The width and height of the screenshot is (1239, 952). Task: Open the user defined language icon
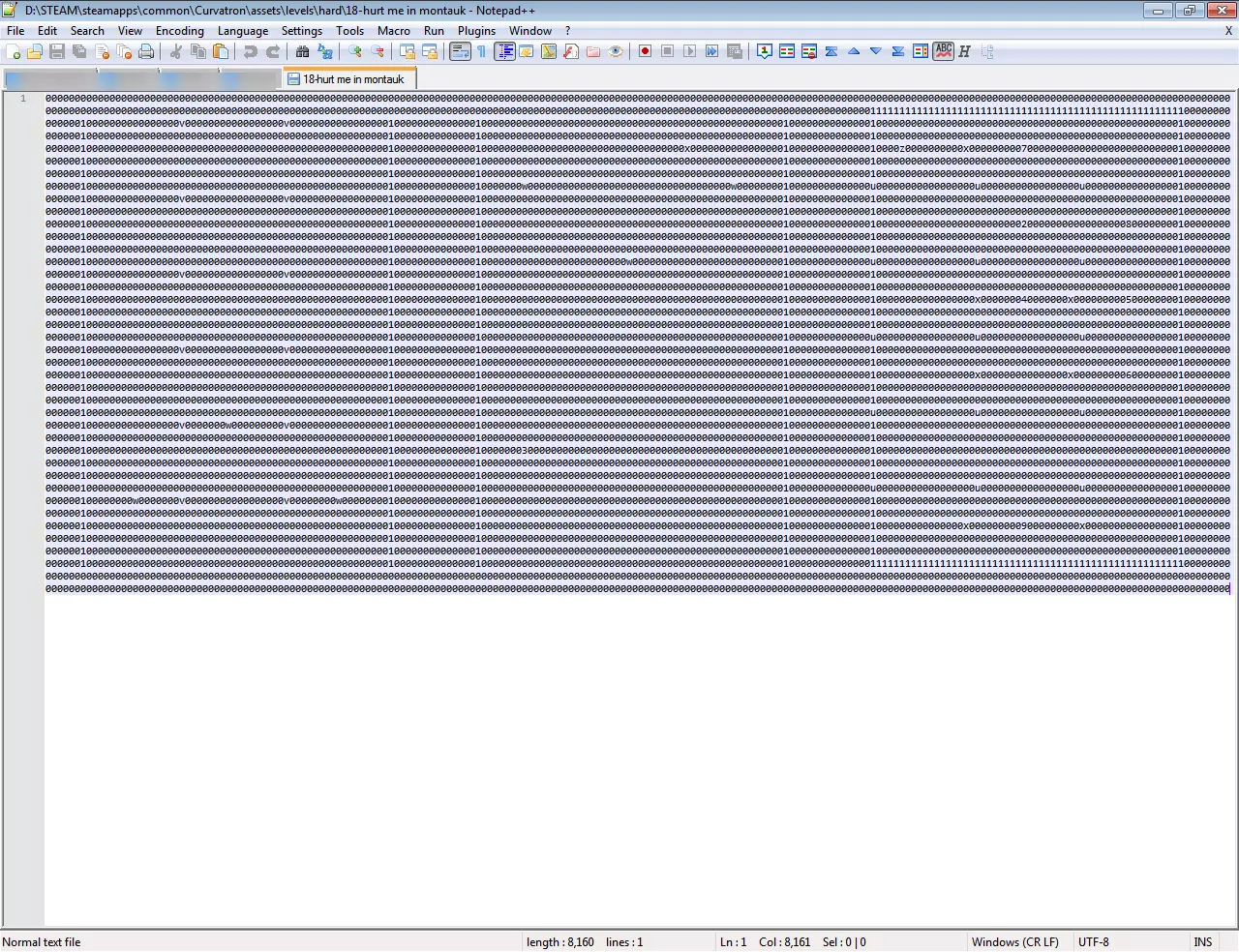tap(527, 51)
